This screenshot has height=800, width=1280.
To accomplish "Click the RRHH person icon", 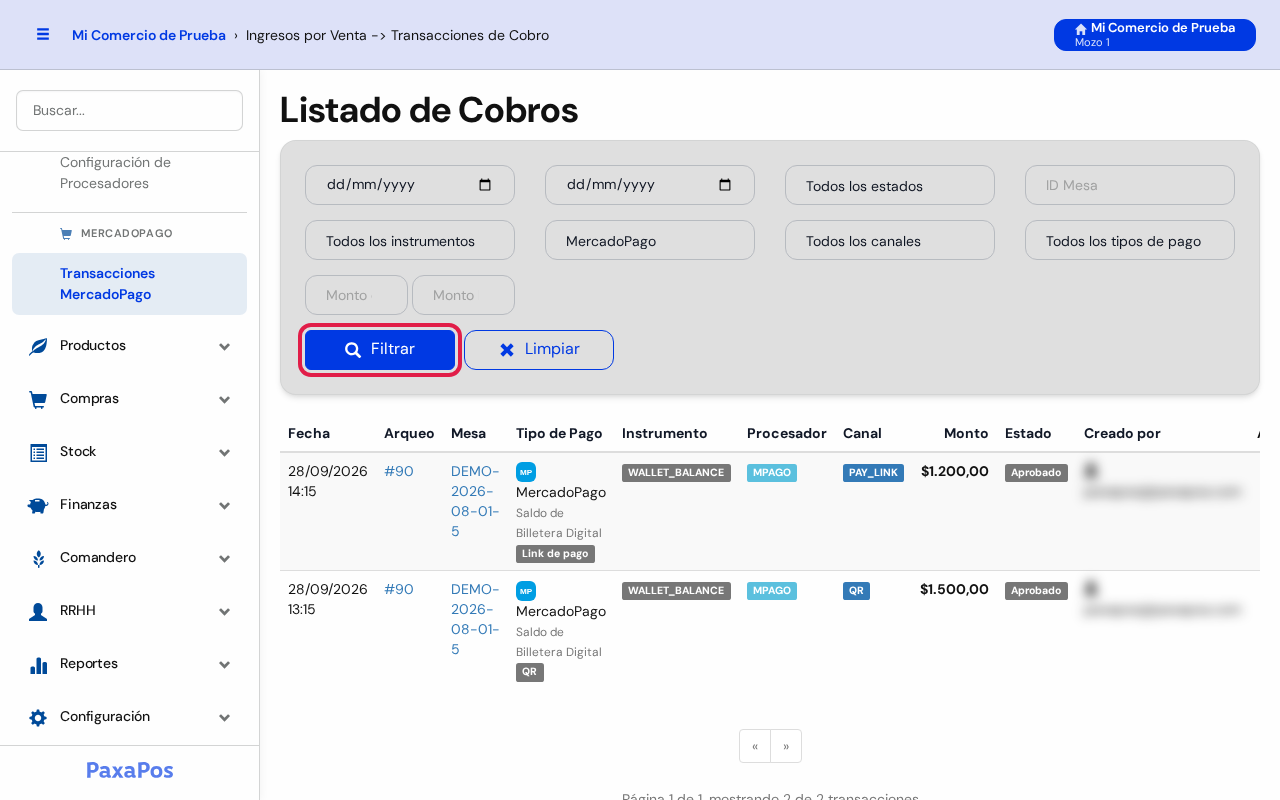I will tap(38, 611).
